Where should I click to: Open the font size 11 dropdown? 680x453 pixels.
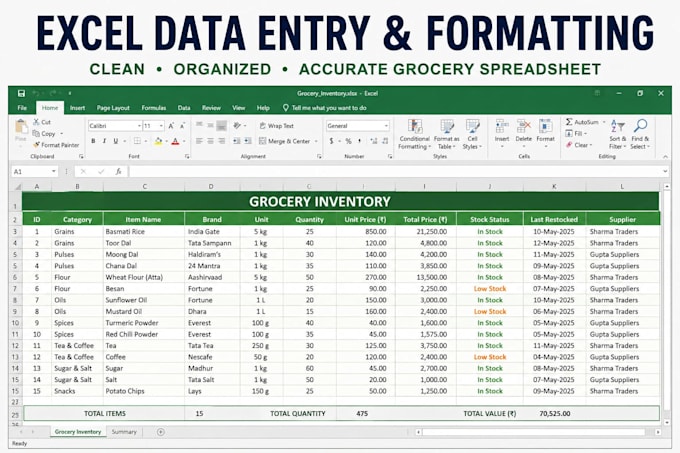click(x=161, y=126)
